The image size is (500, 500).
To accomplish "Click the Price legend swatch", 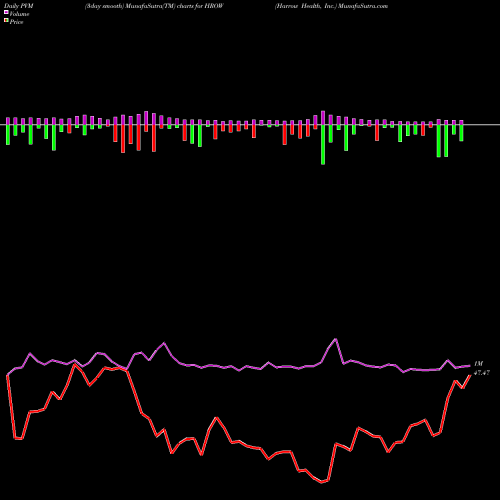I will (6, 21).
